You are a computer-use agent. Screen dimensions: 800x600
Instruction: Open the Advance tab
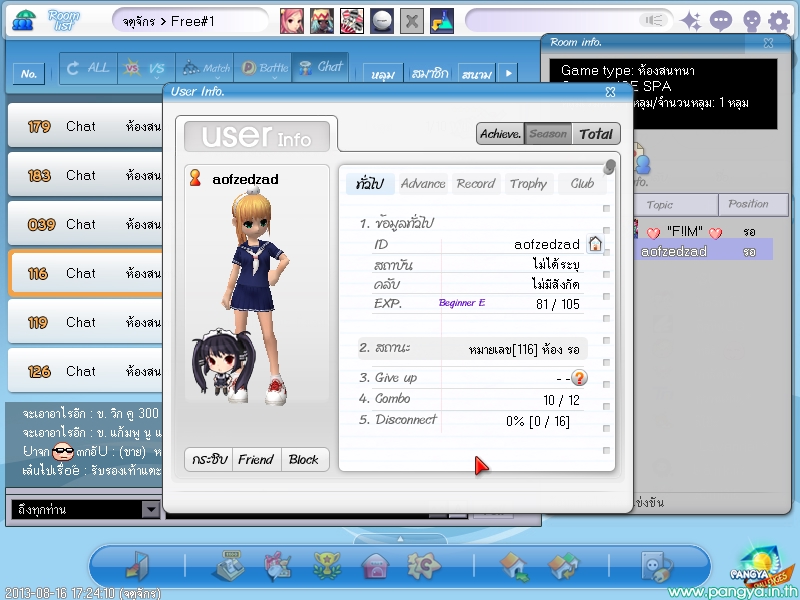point(423,184)
